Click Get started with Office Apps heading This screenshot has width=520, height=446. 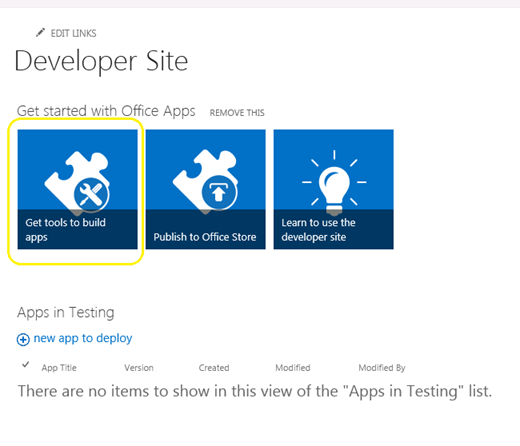106,111
